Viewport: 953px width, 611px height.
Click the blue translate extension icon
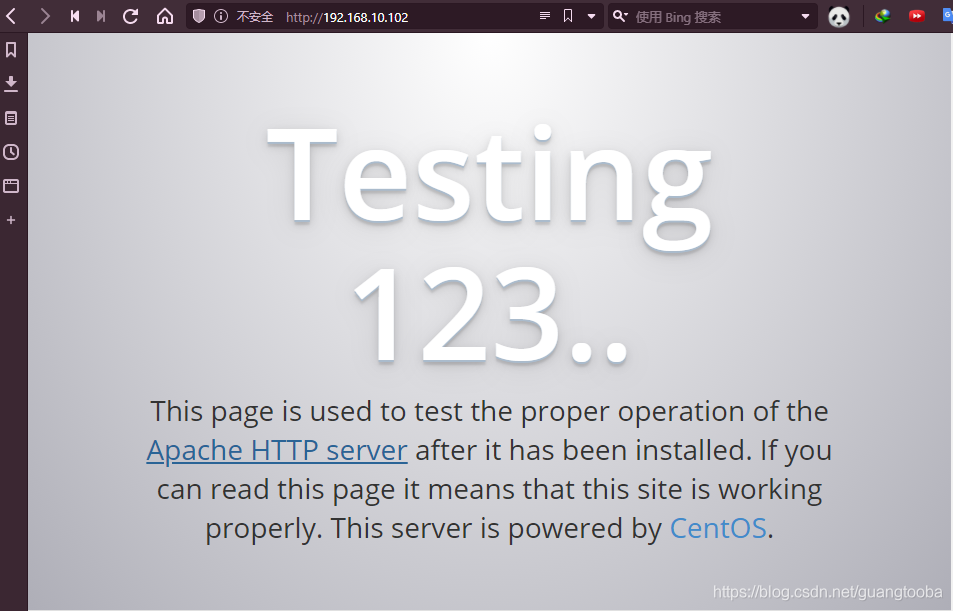coord(948,16)
